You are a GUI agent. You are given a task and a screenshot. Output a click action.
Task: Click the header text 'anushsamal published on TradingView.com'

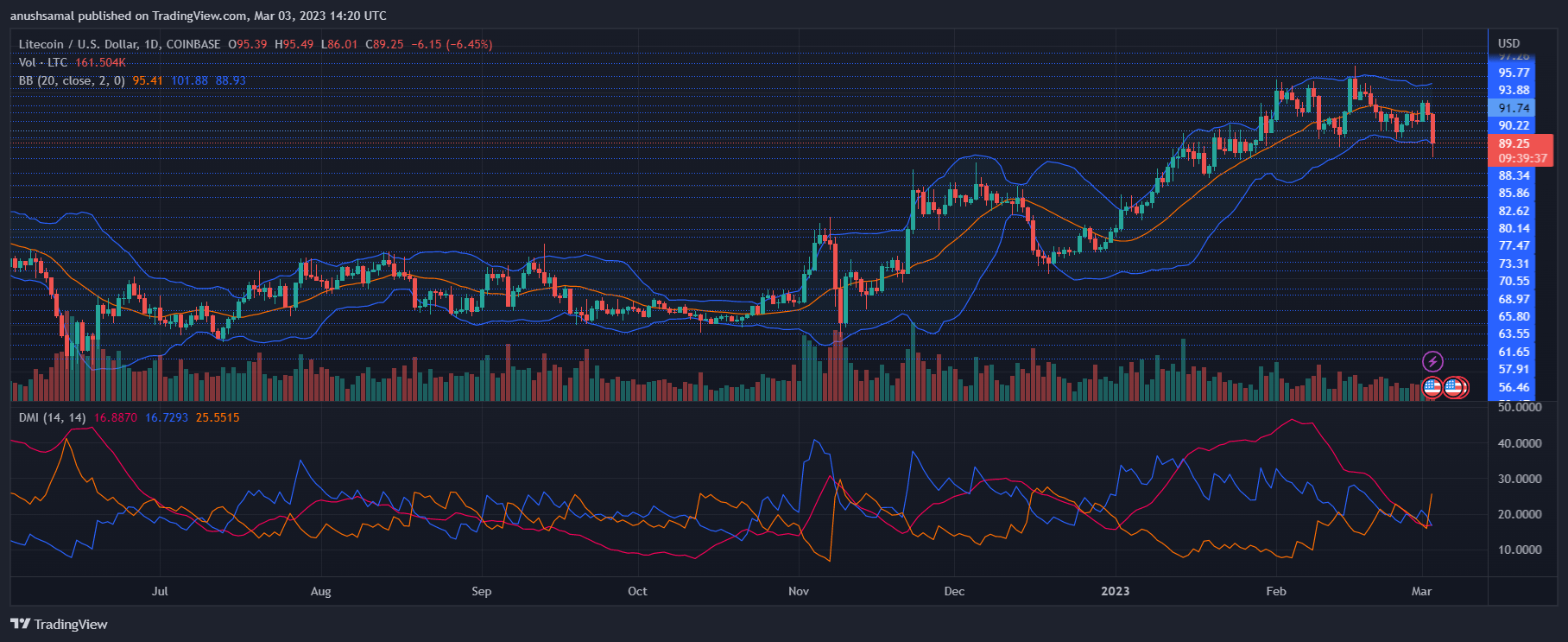[130, 16]
